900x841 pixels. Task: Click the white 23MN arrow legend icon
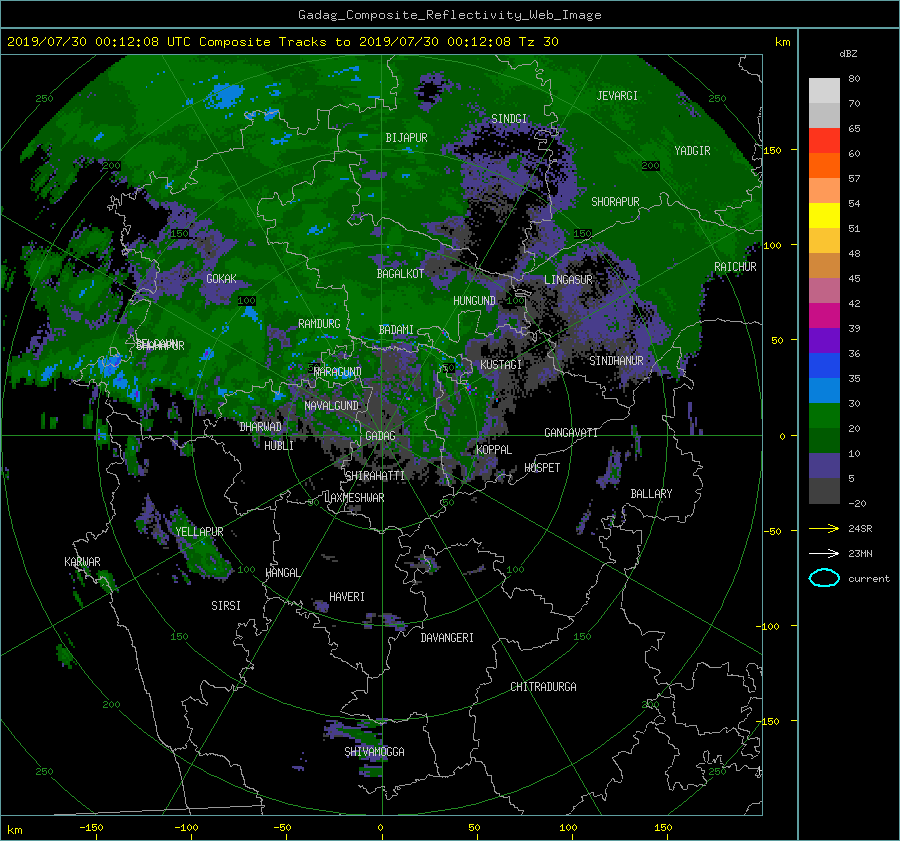(824, 553)
